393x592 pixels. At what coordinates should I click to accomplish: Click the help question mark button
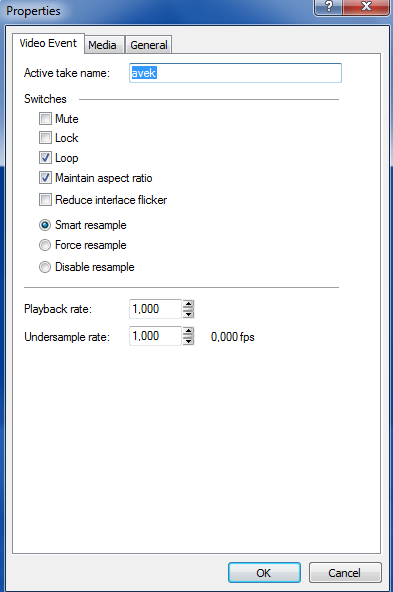[x=328, y=7]
